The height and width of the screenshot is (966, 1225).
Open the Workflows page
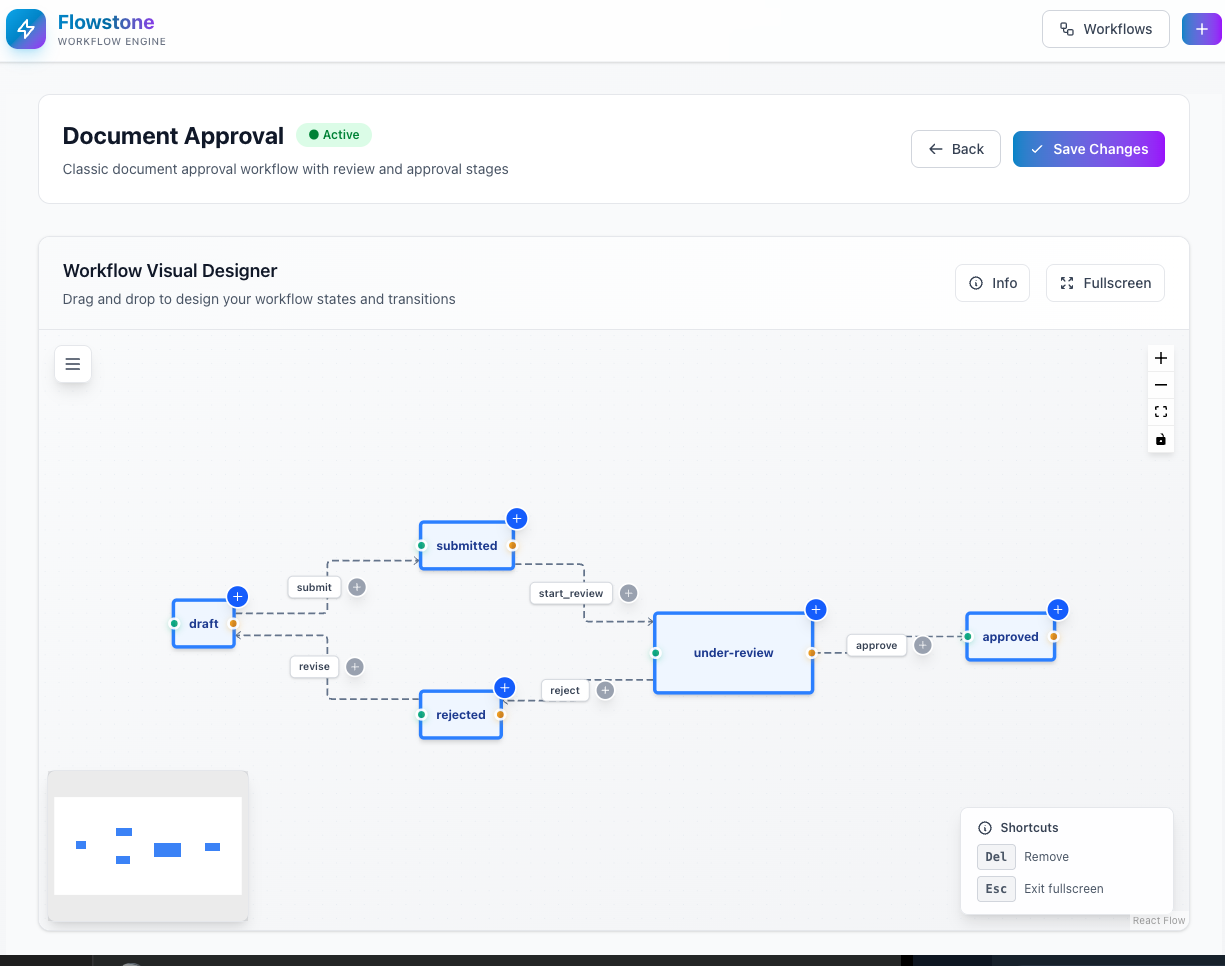[x=1106, y=29]
